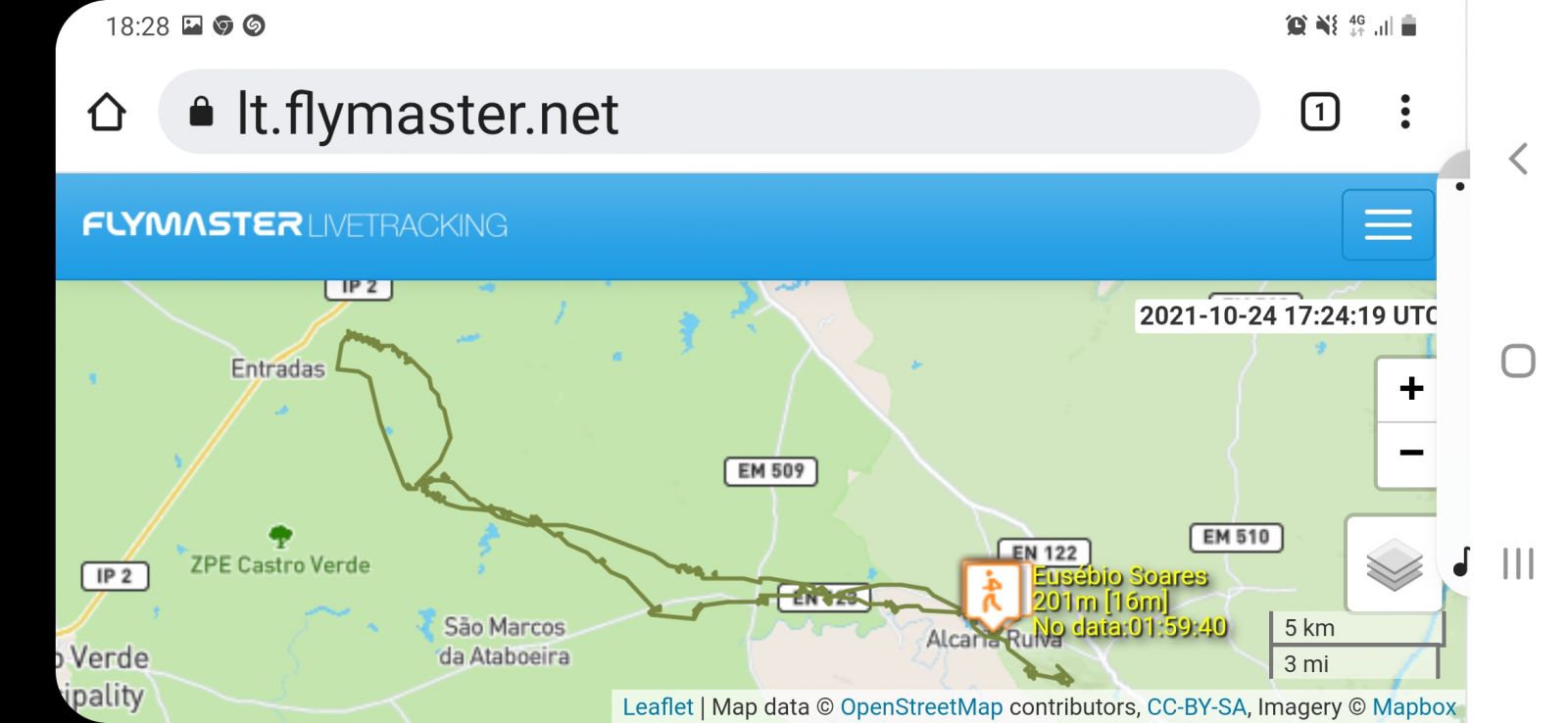The image size is (1568, 723).
Task: Tap the music note edge panel icon
Action: pyautogui.click(x=1461, y=562)
